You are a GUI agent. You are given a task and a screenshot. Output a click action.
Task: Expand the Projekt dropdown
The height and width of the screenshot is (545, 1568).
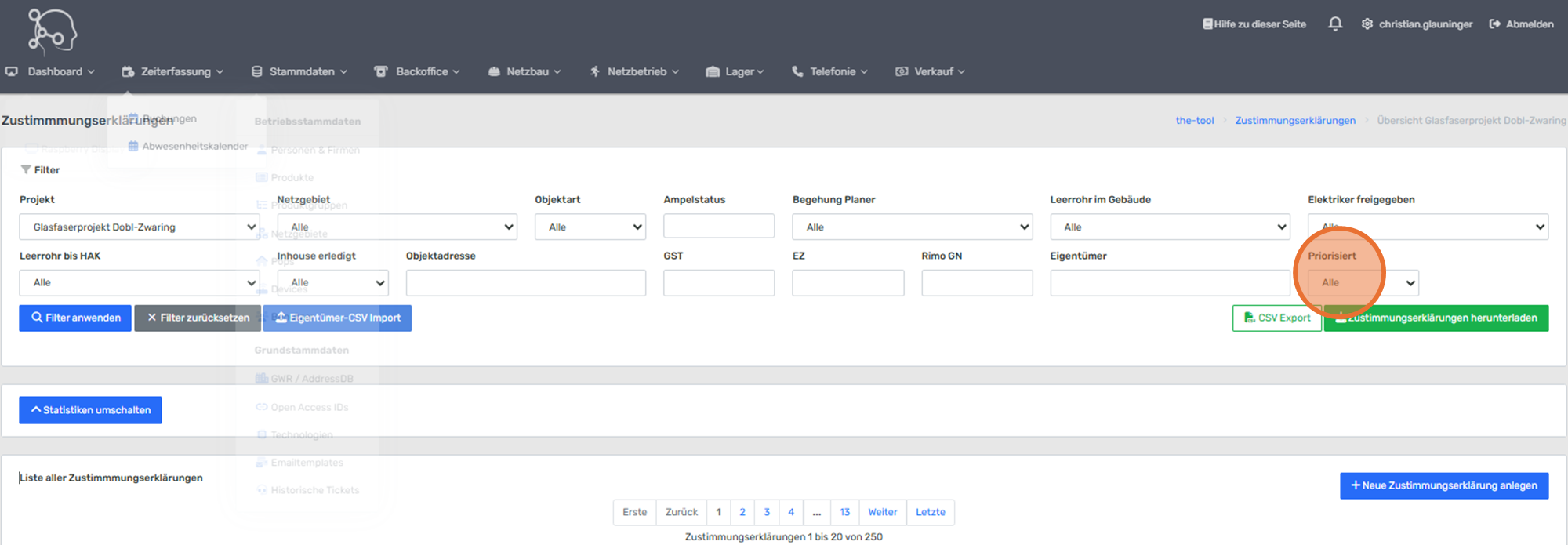(x=139, y=227)
